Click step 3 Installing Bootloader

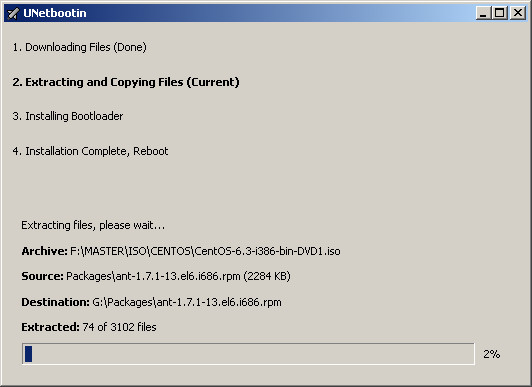[x=68, y=116]
